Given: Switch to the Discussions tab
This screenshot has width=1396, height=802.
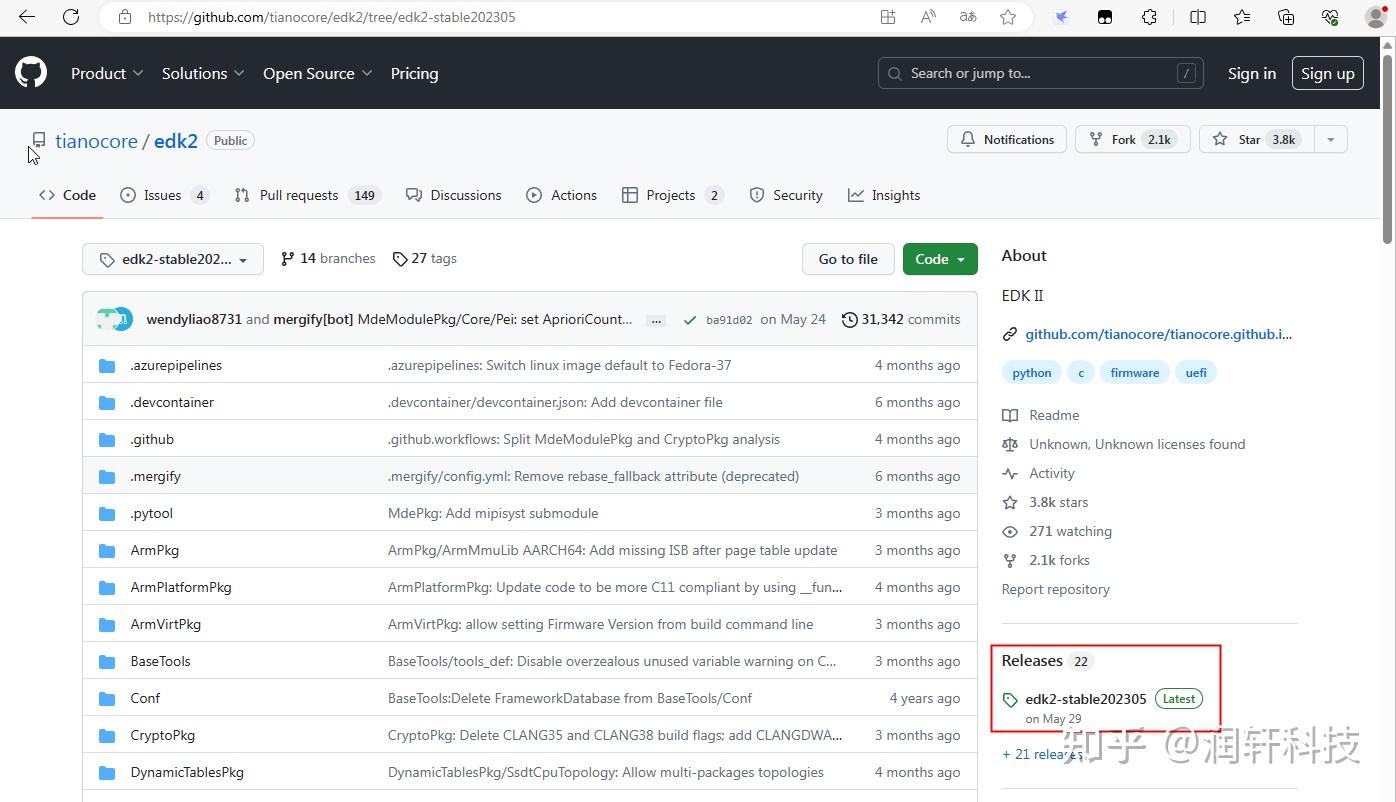Looking at the screenshot, I should [x=453, y=195].
